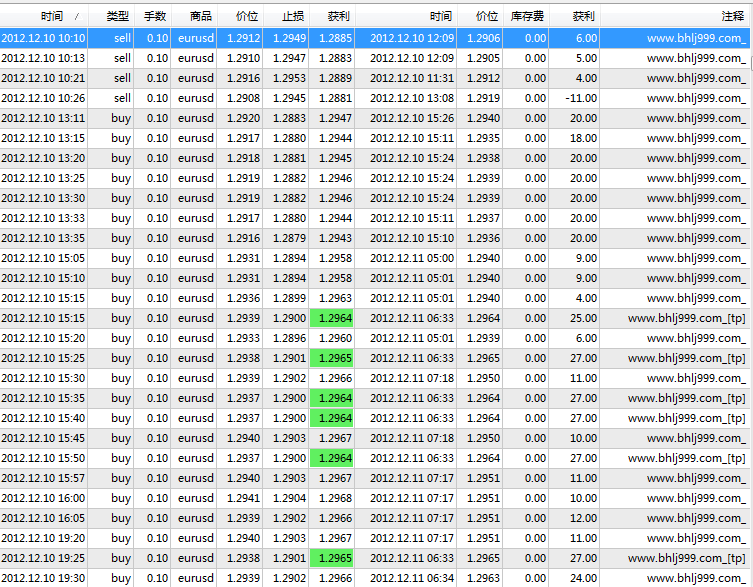753x587 pixels.
Task: Click the 1.2906 close price
Action: point(484,38)
